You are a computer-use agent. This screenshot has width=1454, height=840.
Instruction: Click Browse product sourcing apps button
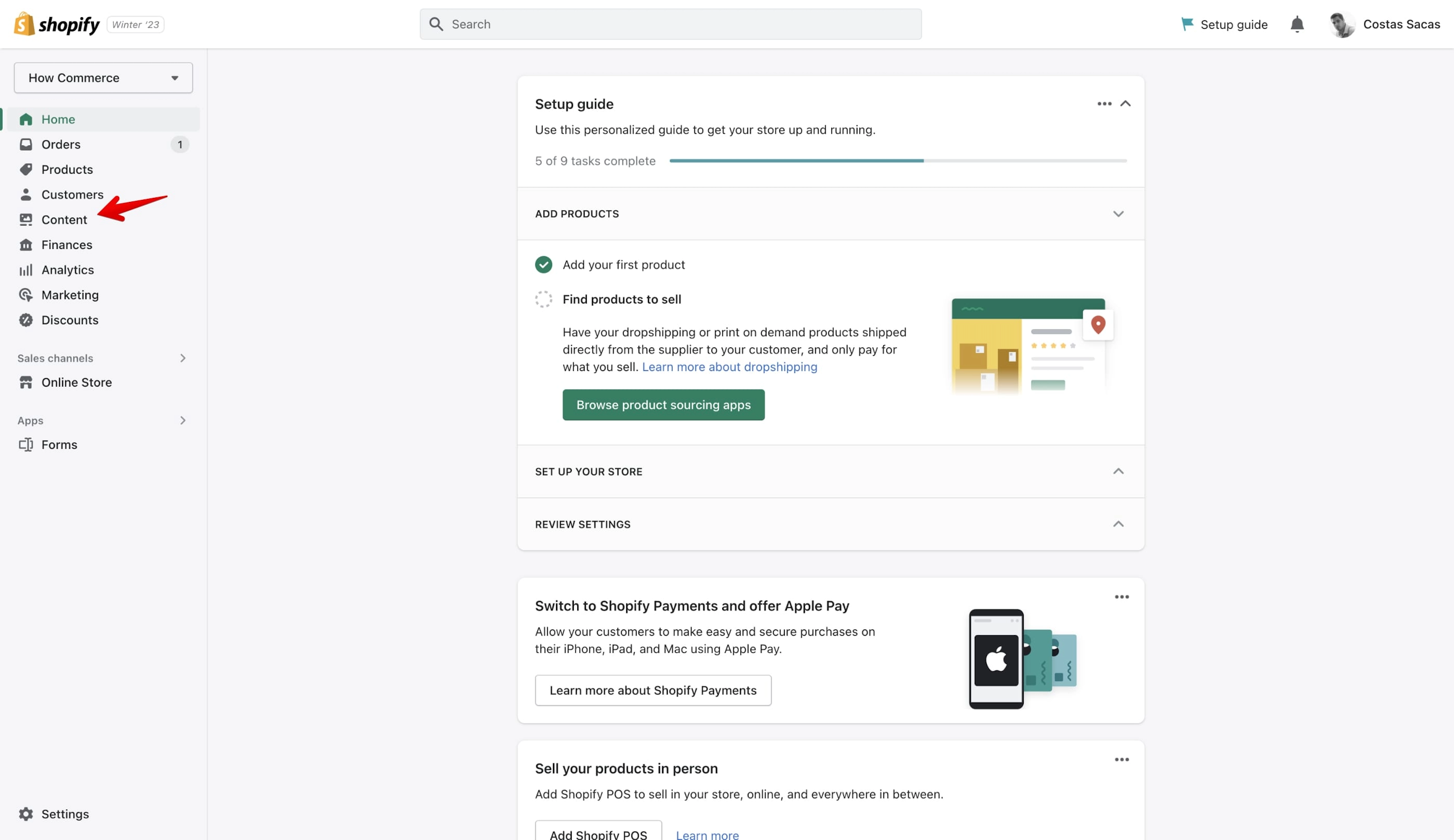(664, 405)
